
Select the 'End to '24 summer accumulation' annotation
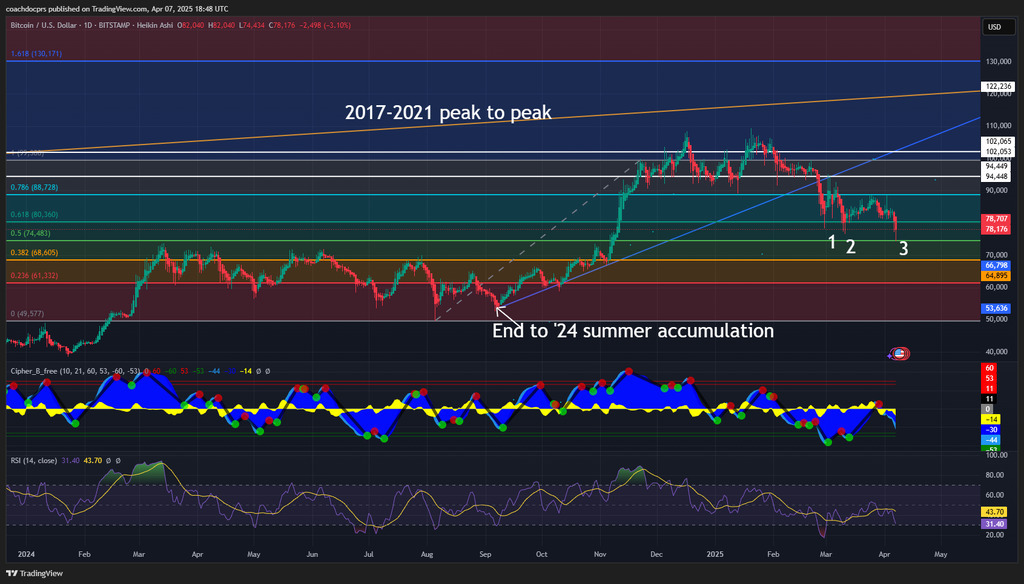tap(633, 330)
